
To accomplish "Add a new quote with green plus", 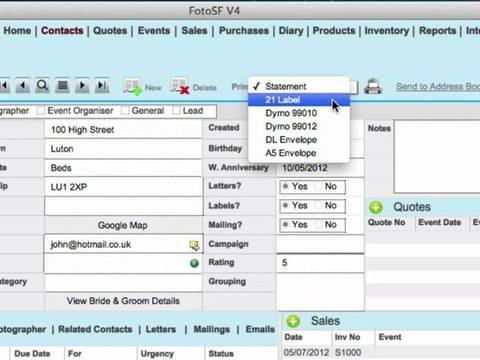I will tap(376, 207).
